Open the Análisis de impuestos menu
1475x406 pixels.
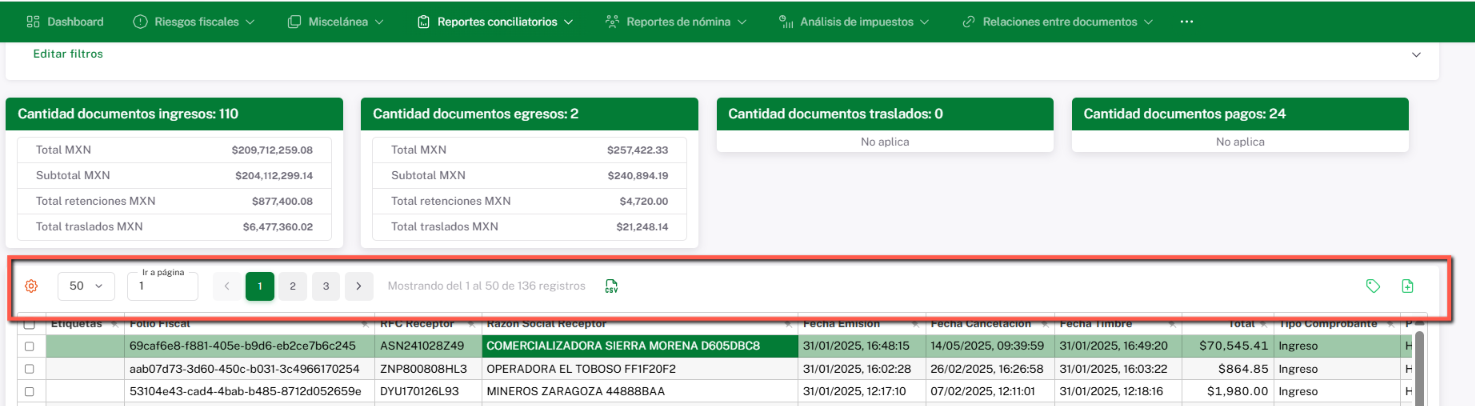tap(854, 21)
